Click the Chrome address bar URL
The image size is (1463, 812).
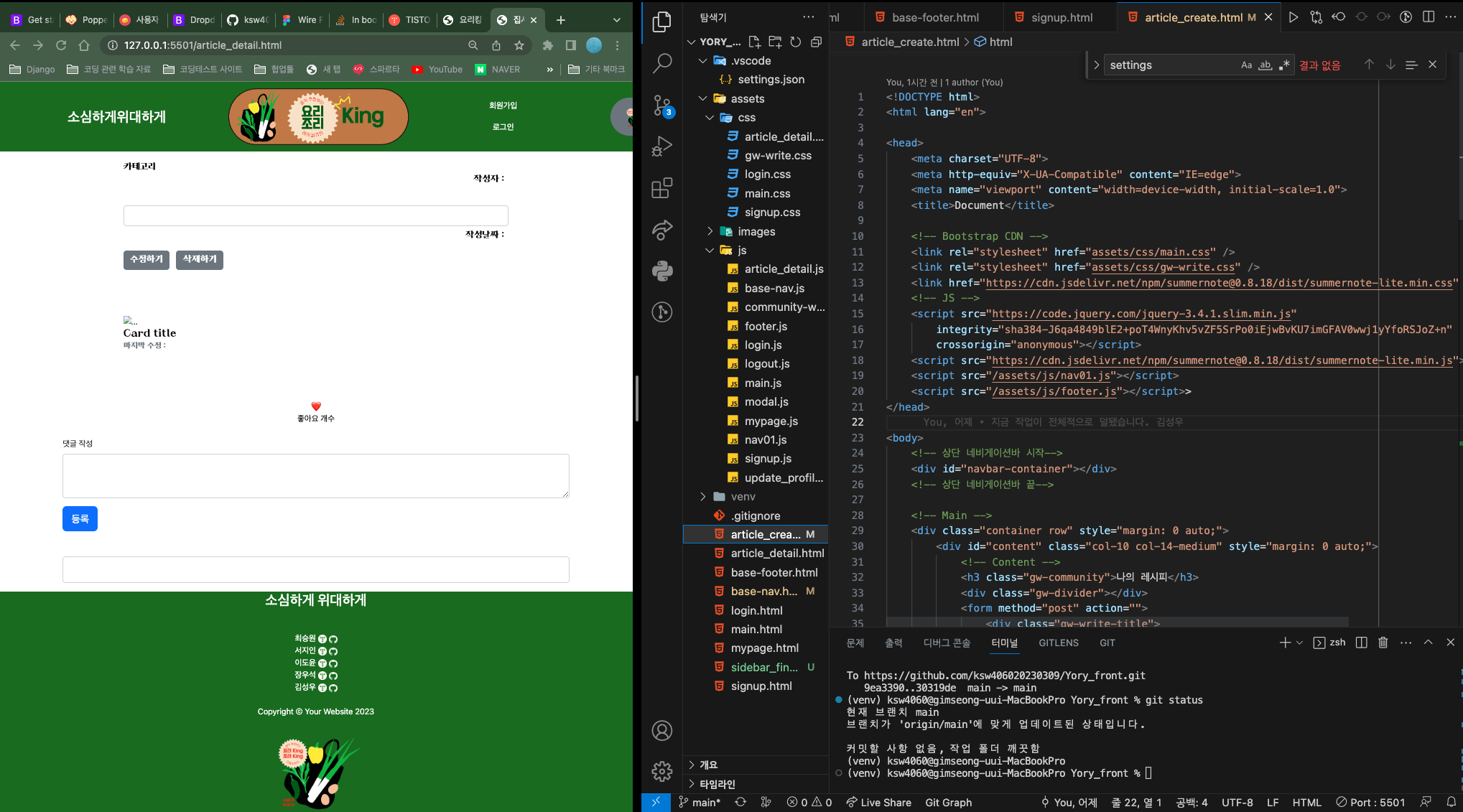tap(203, 45)
